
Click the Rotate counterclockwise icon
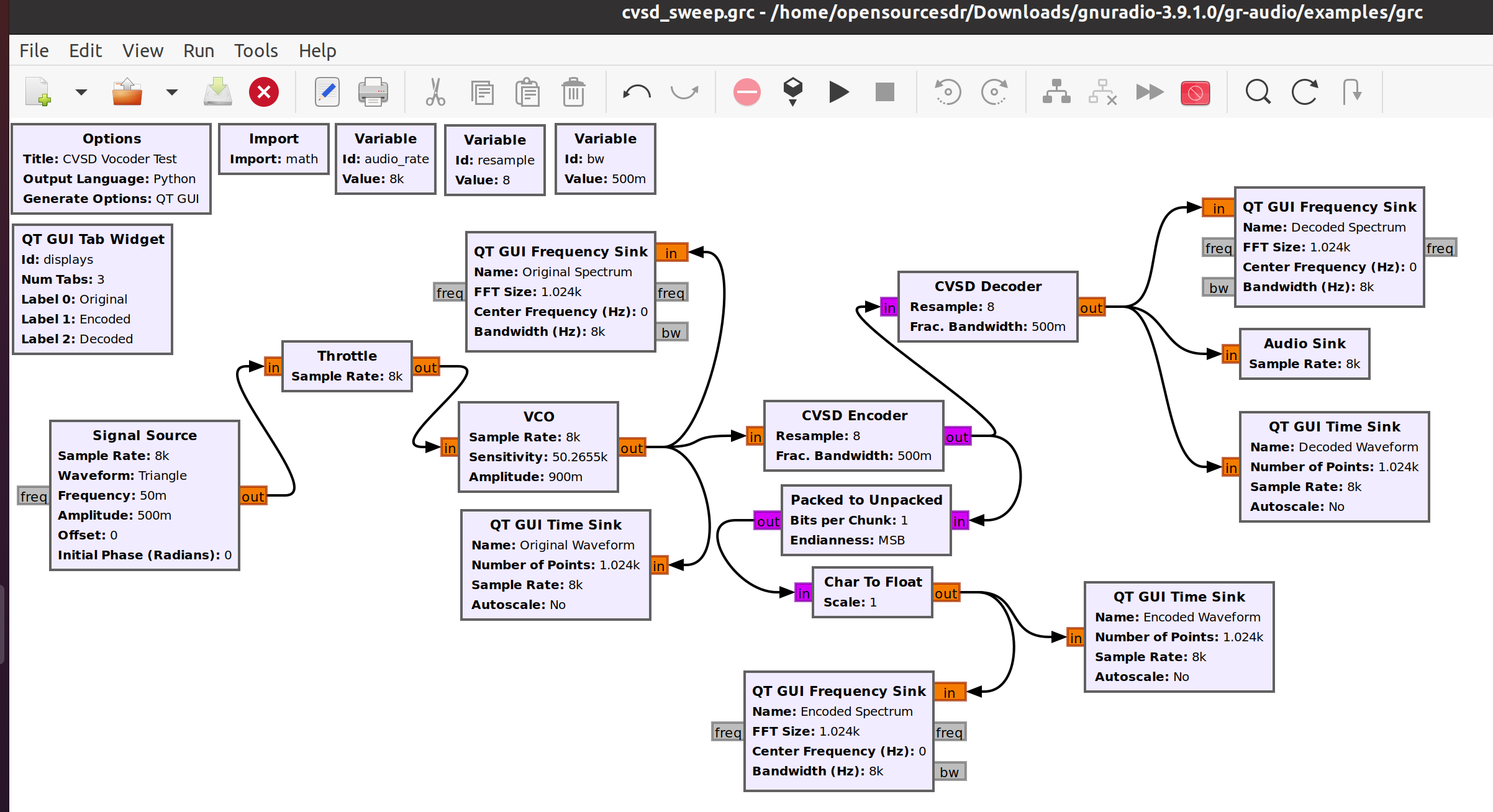point(948,92)
